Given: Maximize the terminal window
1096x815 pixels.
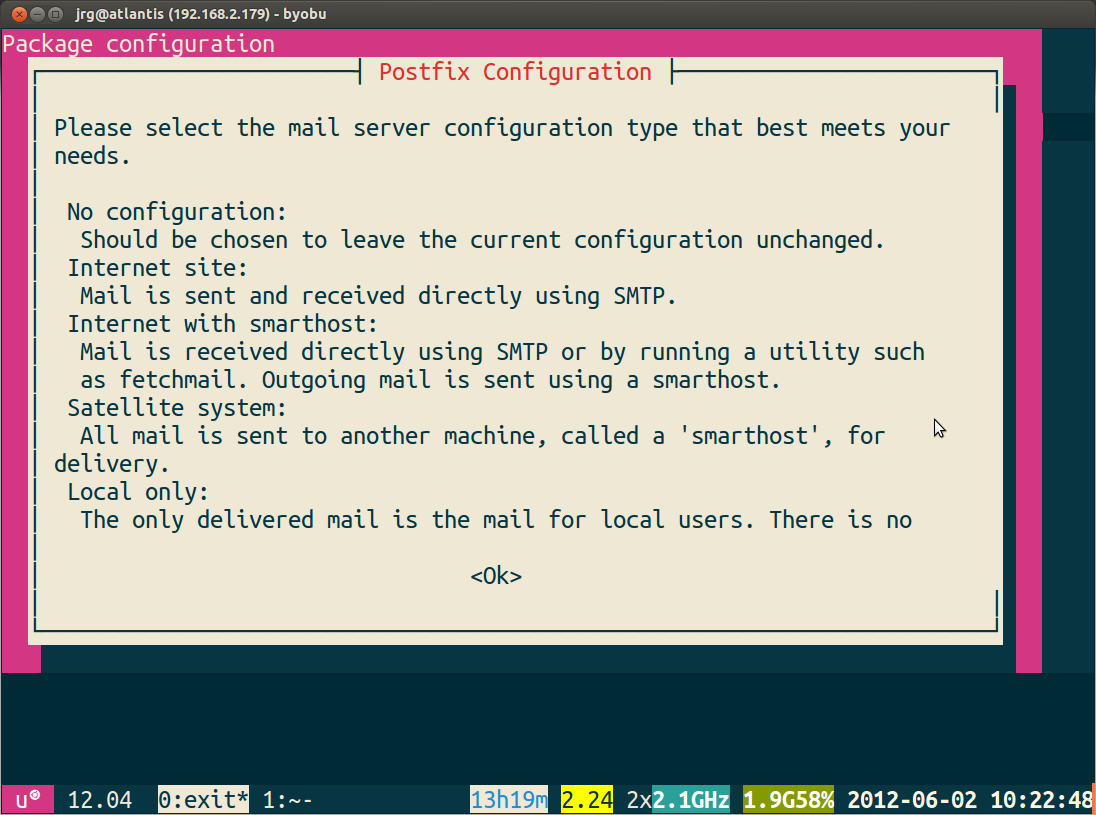Looking at the screenshot, I should click(56, 14).
